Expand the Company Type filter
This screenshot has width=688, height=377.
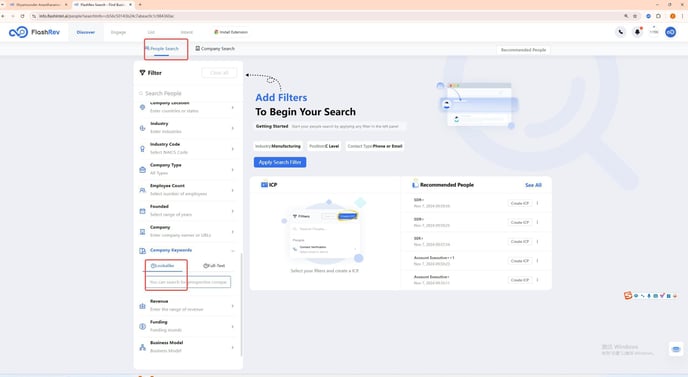click(233, 169)
